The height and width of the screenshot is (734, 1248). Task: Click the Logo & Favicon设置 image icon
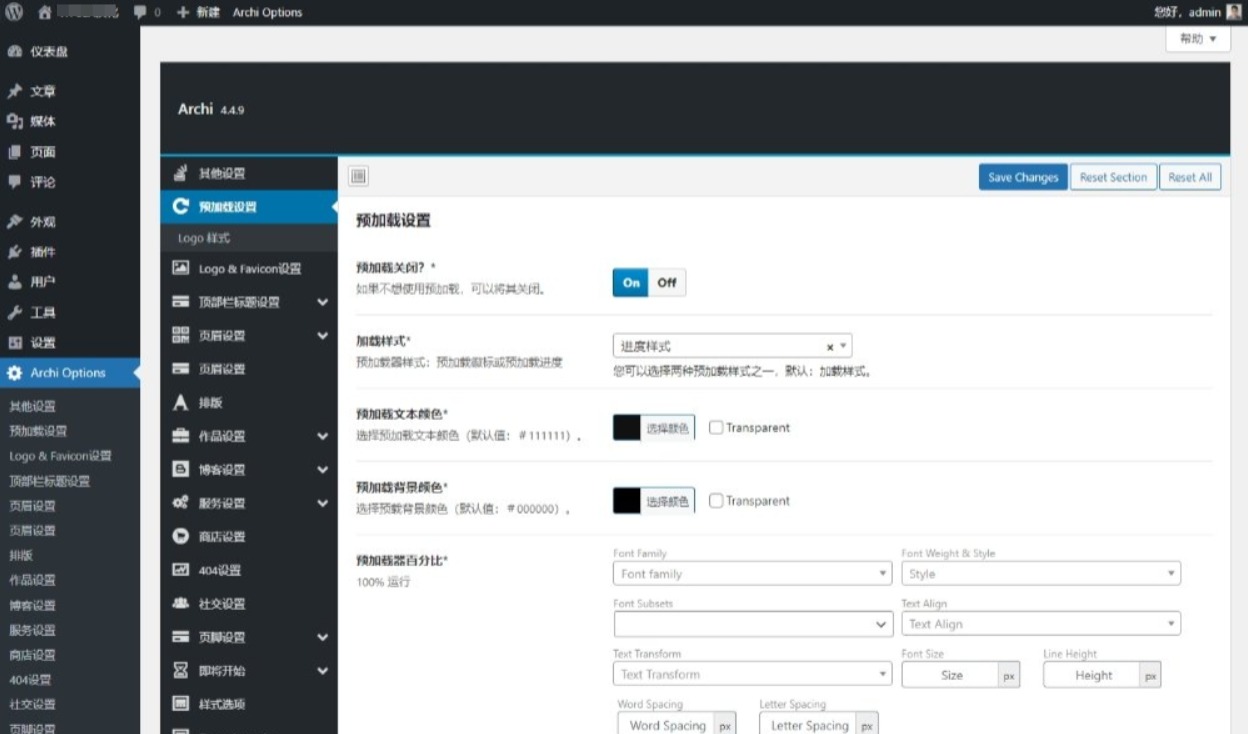coord(180,268)
